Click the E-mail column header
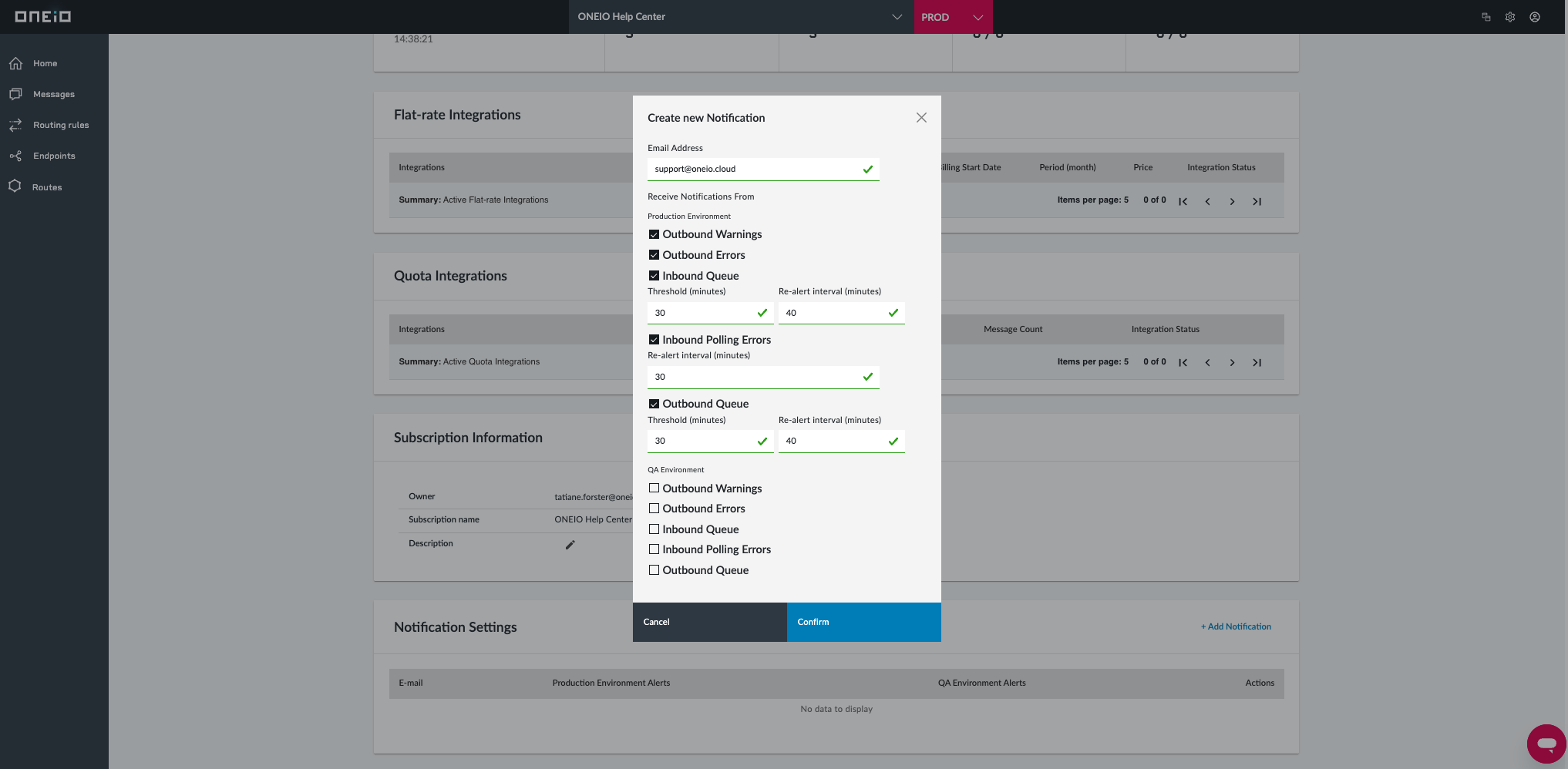 (x=411, y=683)
